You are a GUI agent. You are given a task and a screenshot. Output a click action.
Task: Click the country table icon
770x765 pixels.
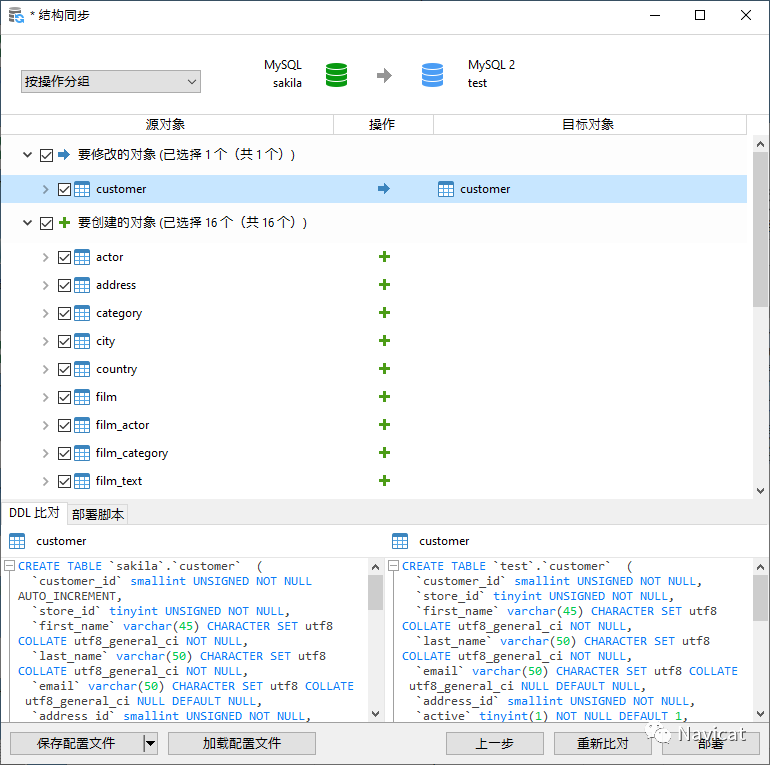[82, 369]
